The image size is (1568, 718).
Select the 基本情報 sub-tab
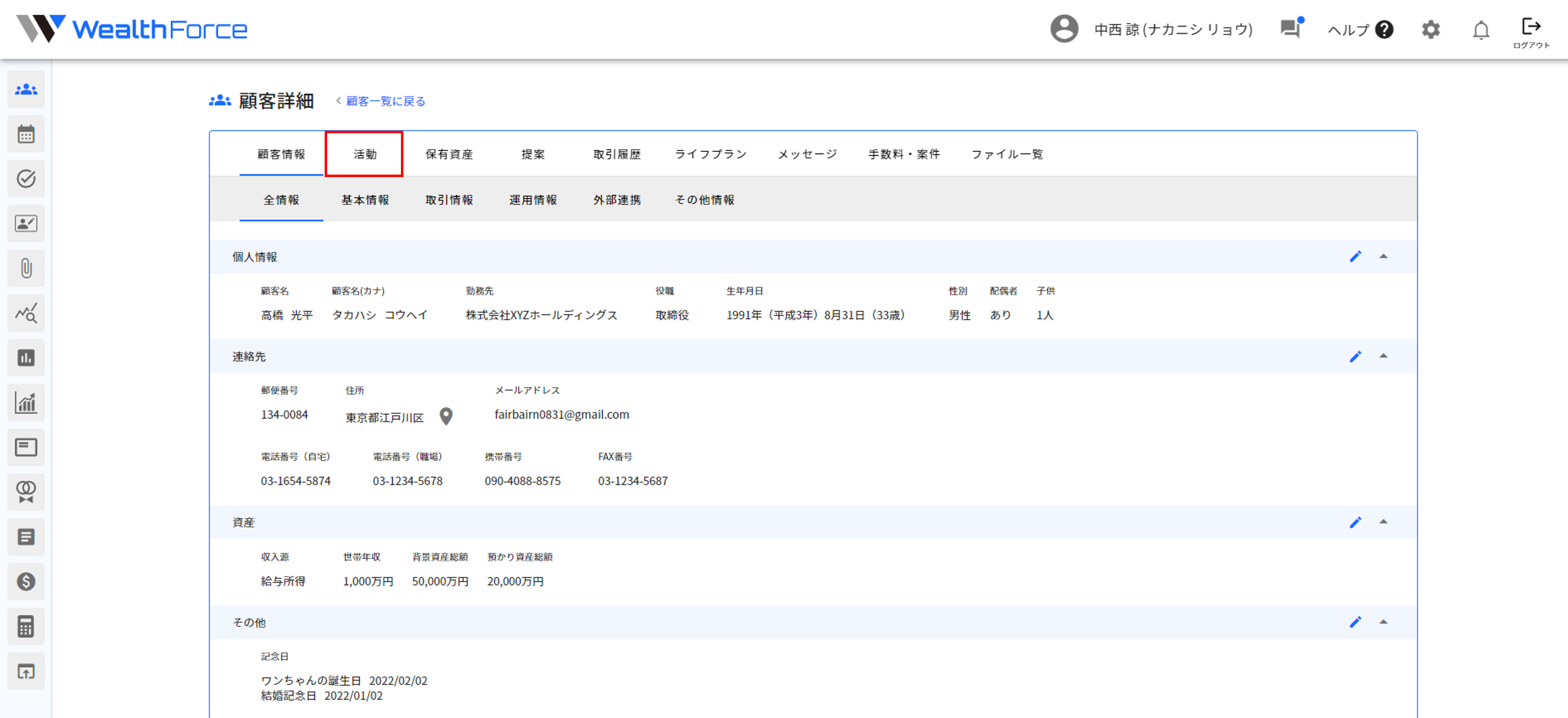click(365, 200)
